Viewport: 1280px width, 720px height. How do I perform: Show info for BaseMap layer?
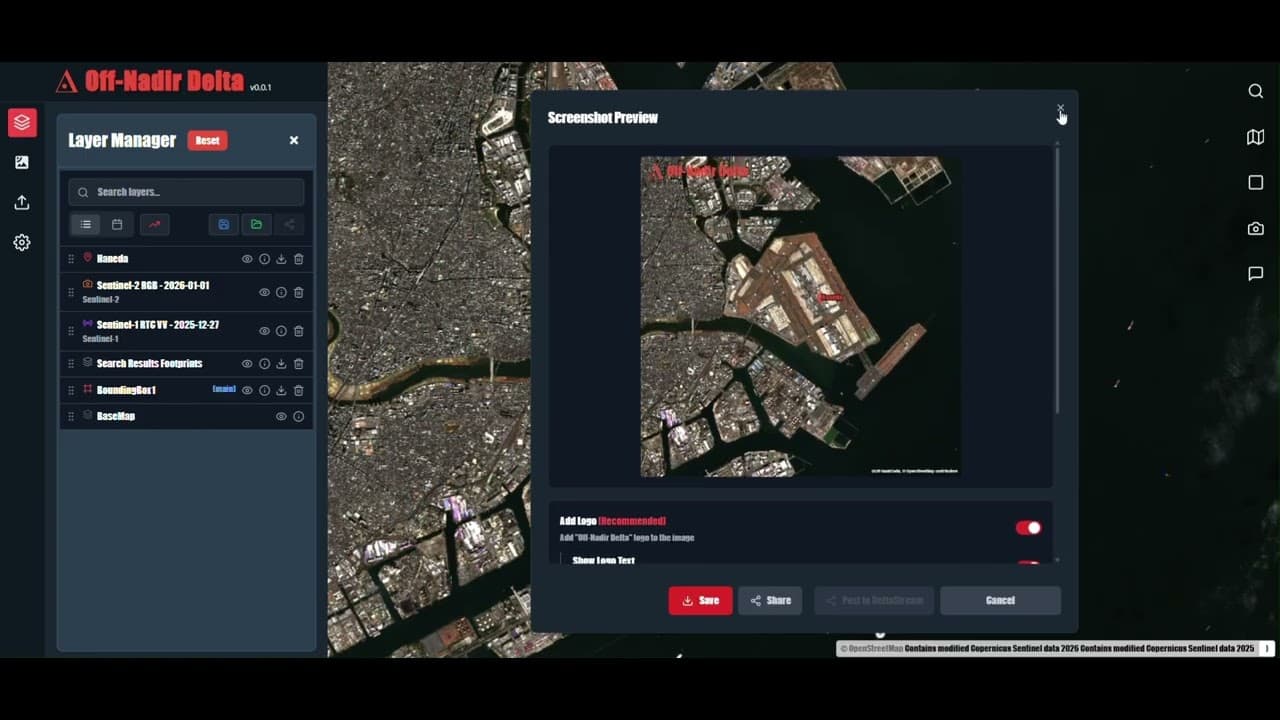tap(298, 416)
